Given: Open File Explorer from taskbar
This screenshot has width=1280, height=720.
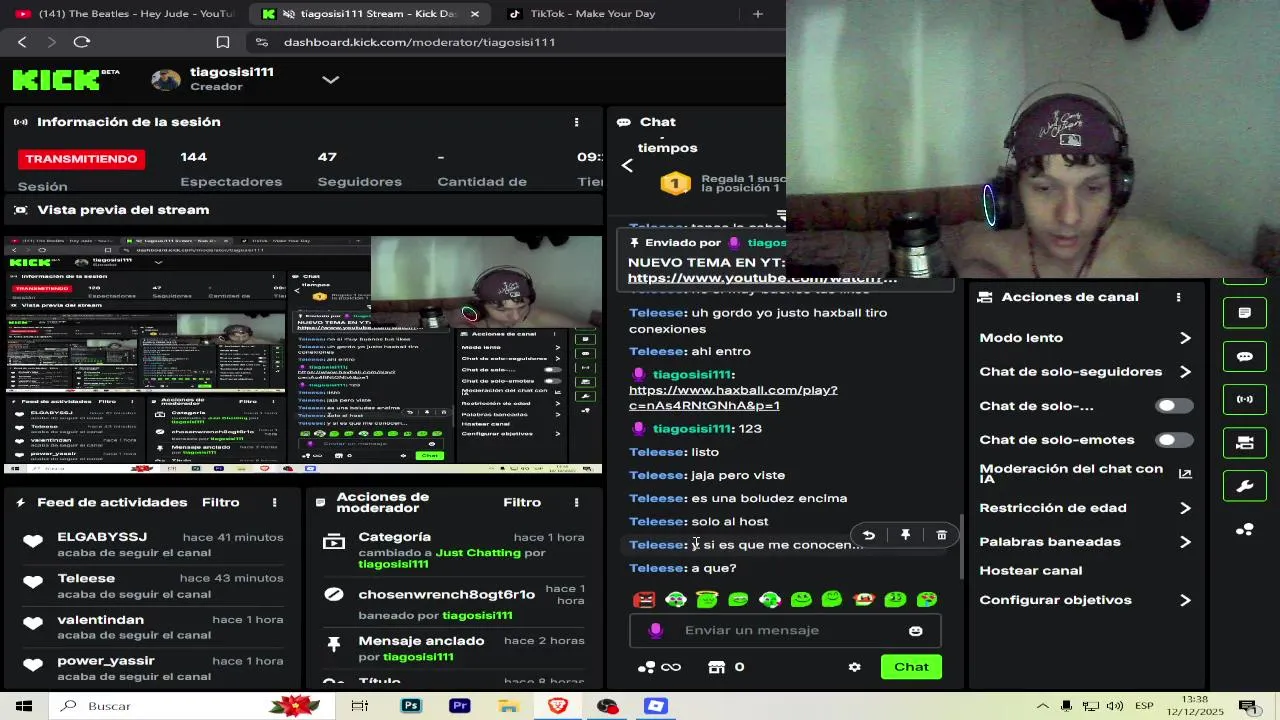Looking at the screenshot, I should pos(509,706).
